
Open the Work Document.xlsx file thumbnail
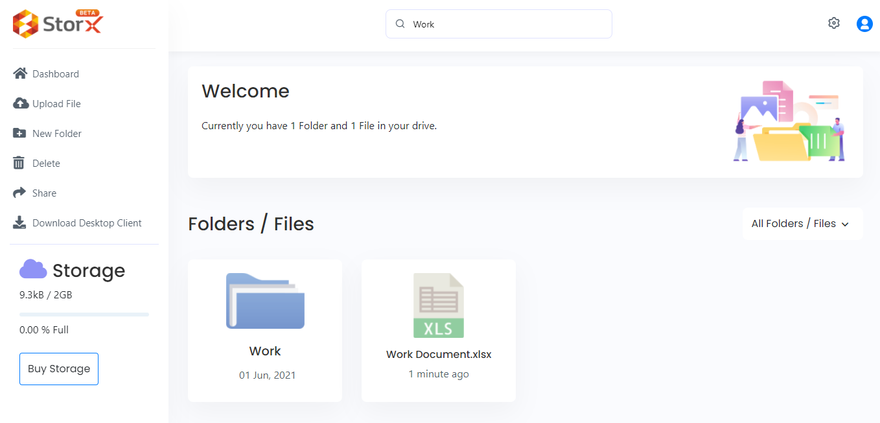[438, 306]
